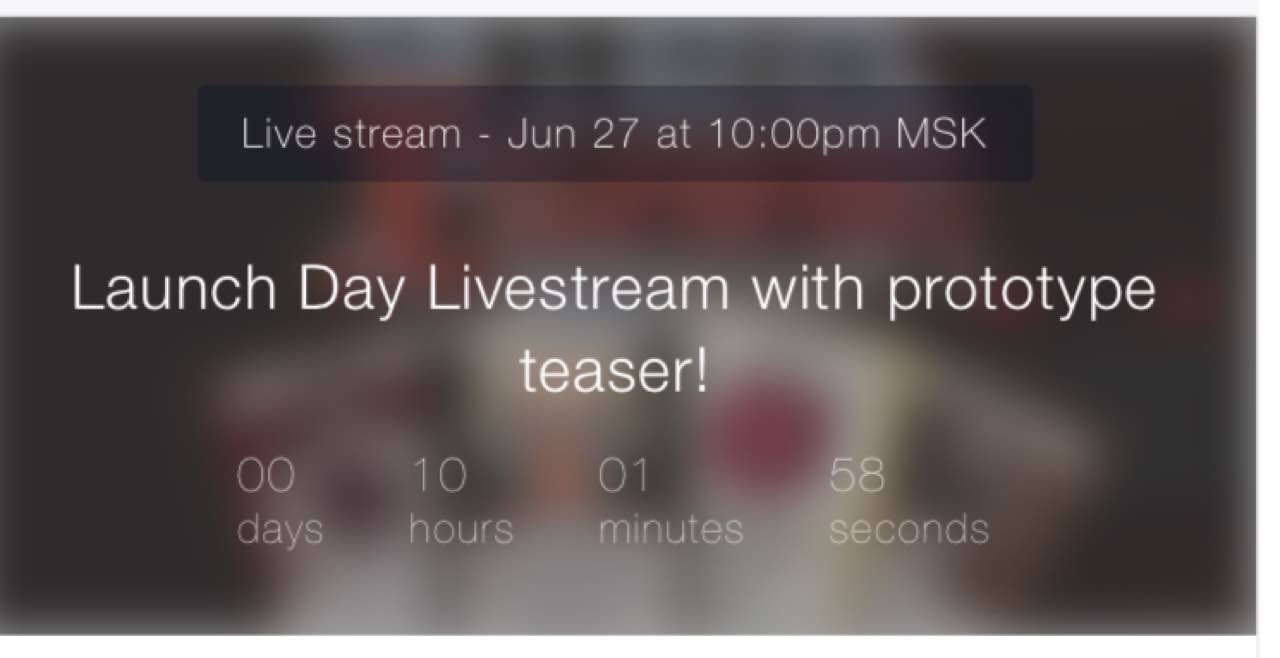Click the word Livestream in heading
The image size is (1280, 658).
click(578, 289)
